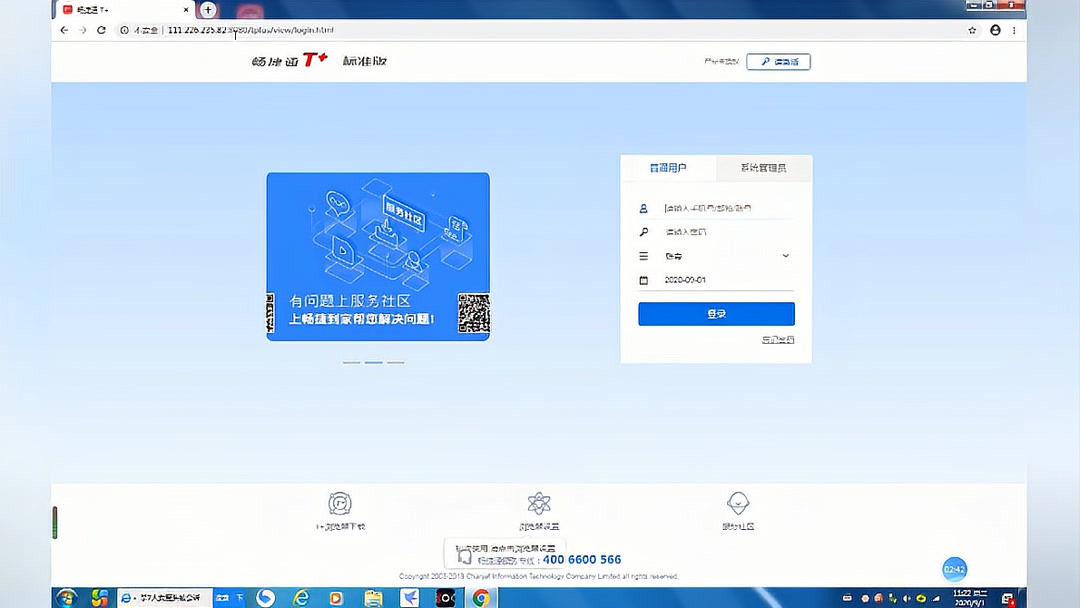
Task: Switch to the 系统管理员 tab
Action: pos(763,168)
